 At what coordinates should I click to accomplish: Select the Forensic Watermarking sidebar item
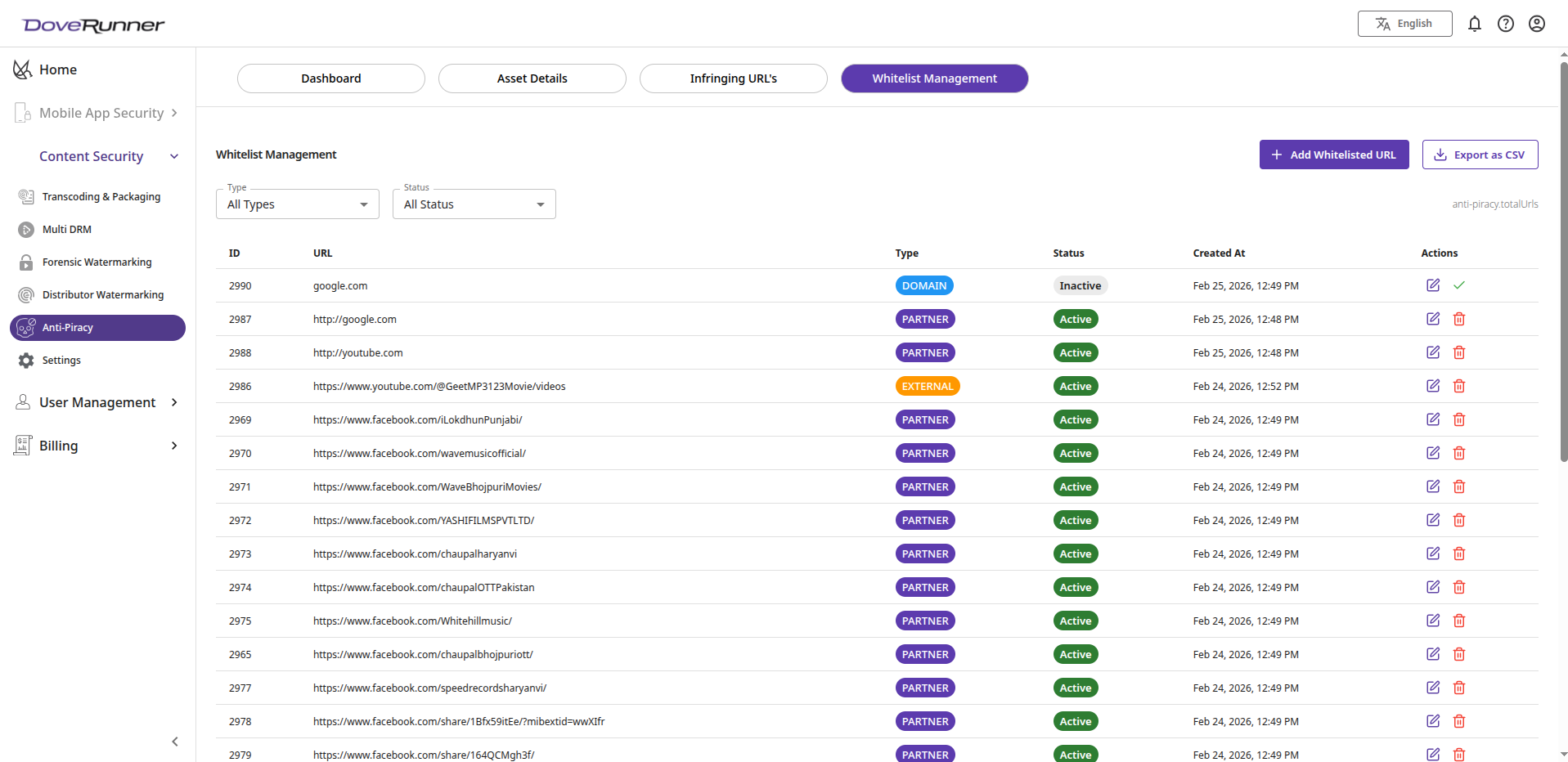point(97,262)
